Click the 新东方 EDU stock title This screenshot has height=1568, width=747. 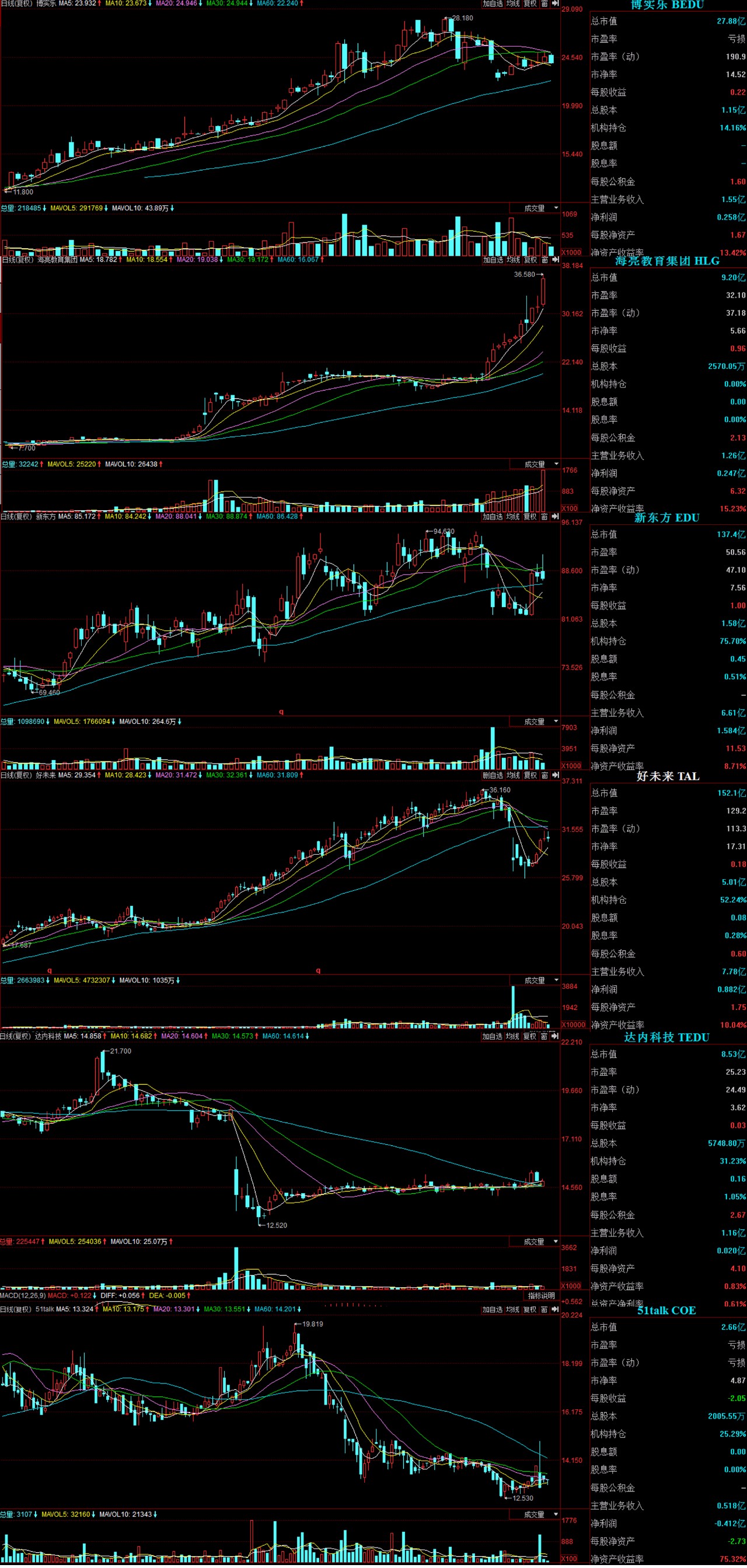click(x=667, y=518)
